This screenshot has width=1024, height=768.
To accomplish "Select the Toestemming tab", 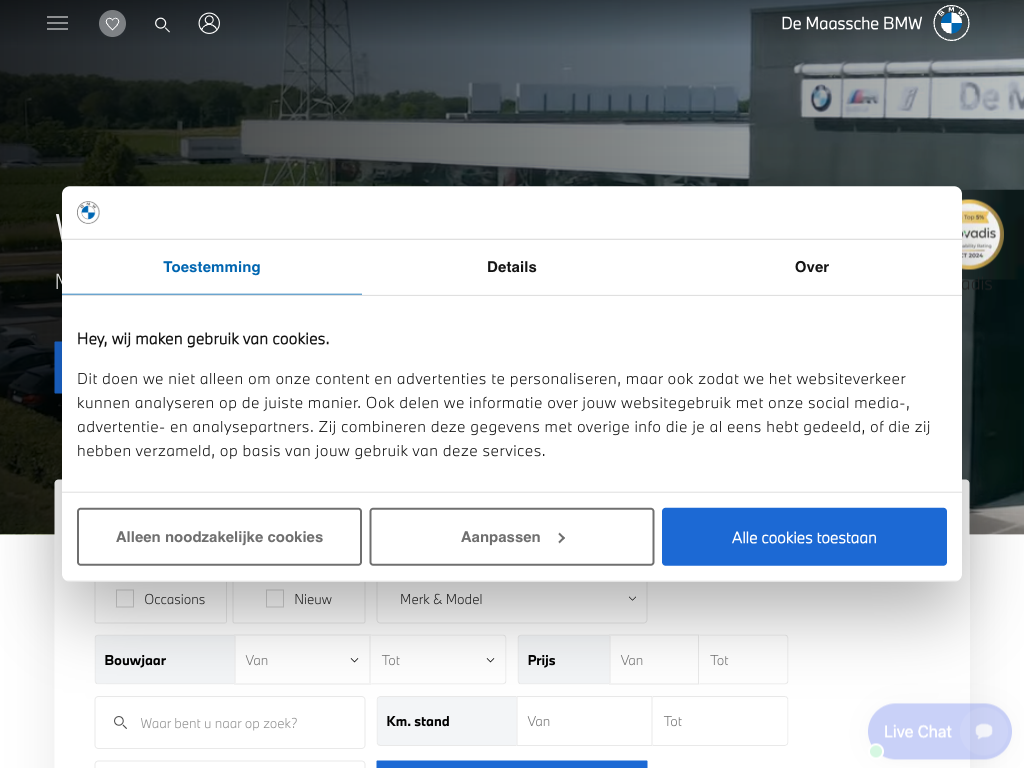I will (212, 267).
